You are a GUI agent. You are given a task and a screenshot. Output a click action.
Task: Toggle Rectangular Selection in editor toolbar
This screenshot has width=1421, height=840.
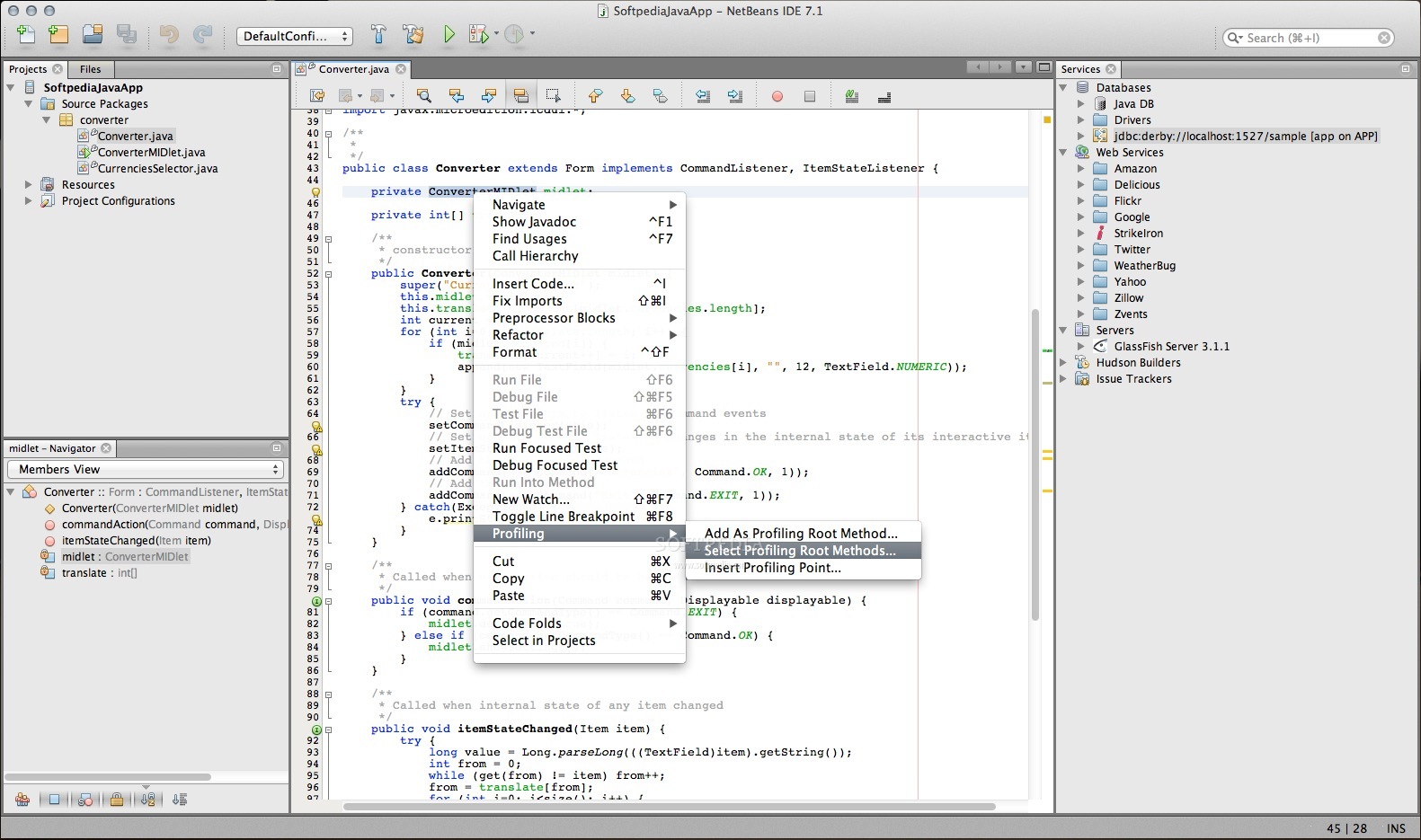pos(554,95)
